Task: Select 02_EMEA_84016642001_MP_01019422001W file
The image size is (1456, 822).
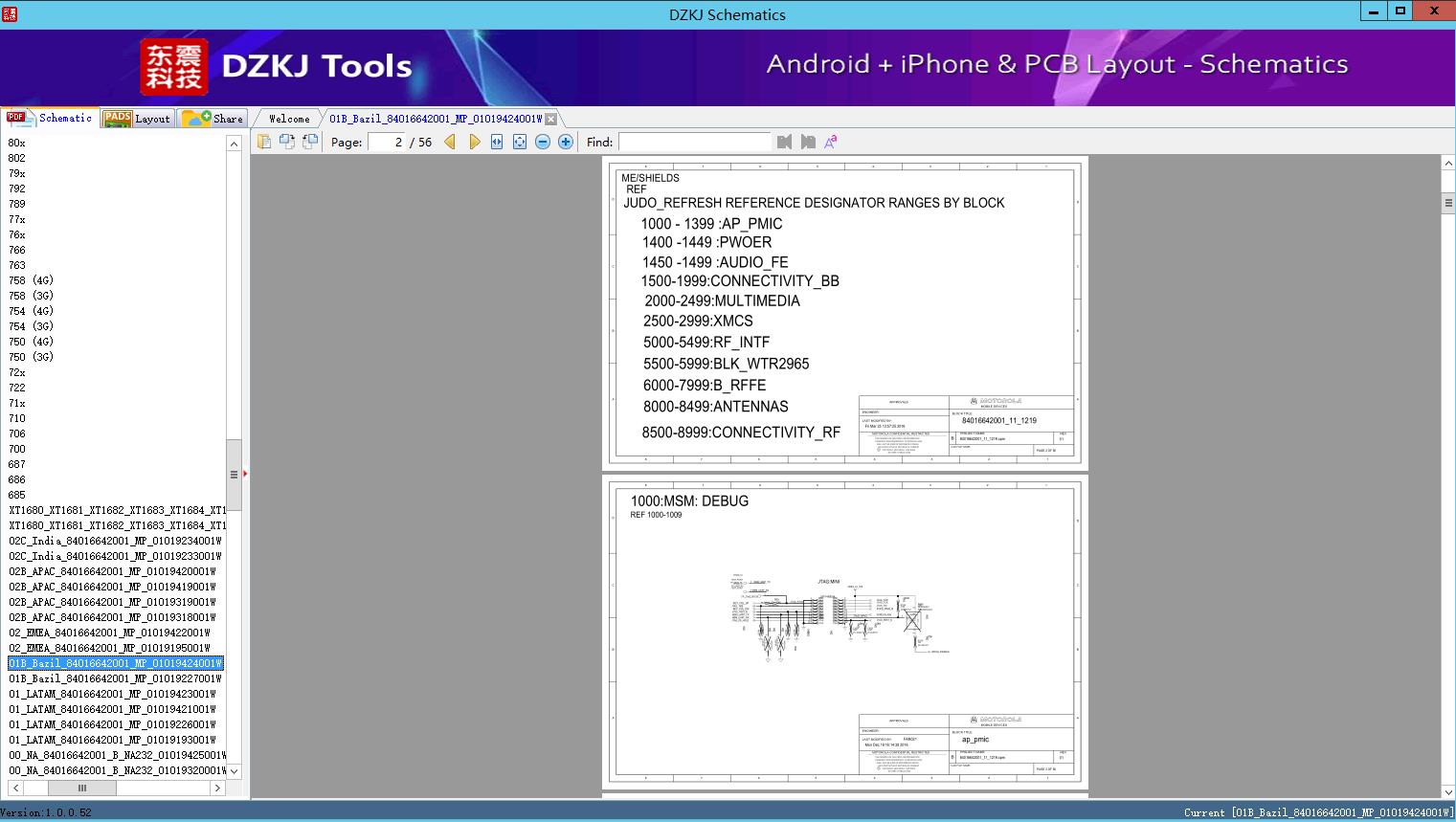Action: coord(109,633)
